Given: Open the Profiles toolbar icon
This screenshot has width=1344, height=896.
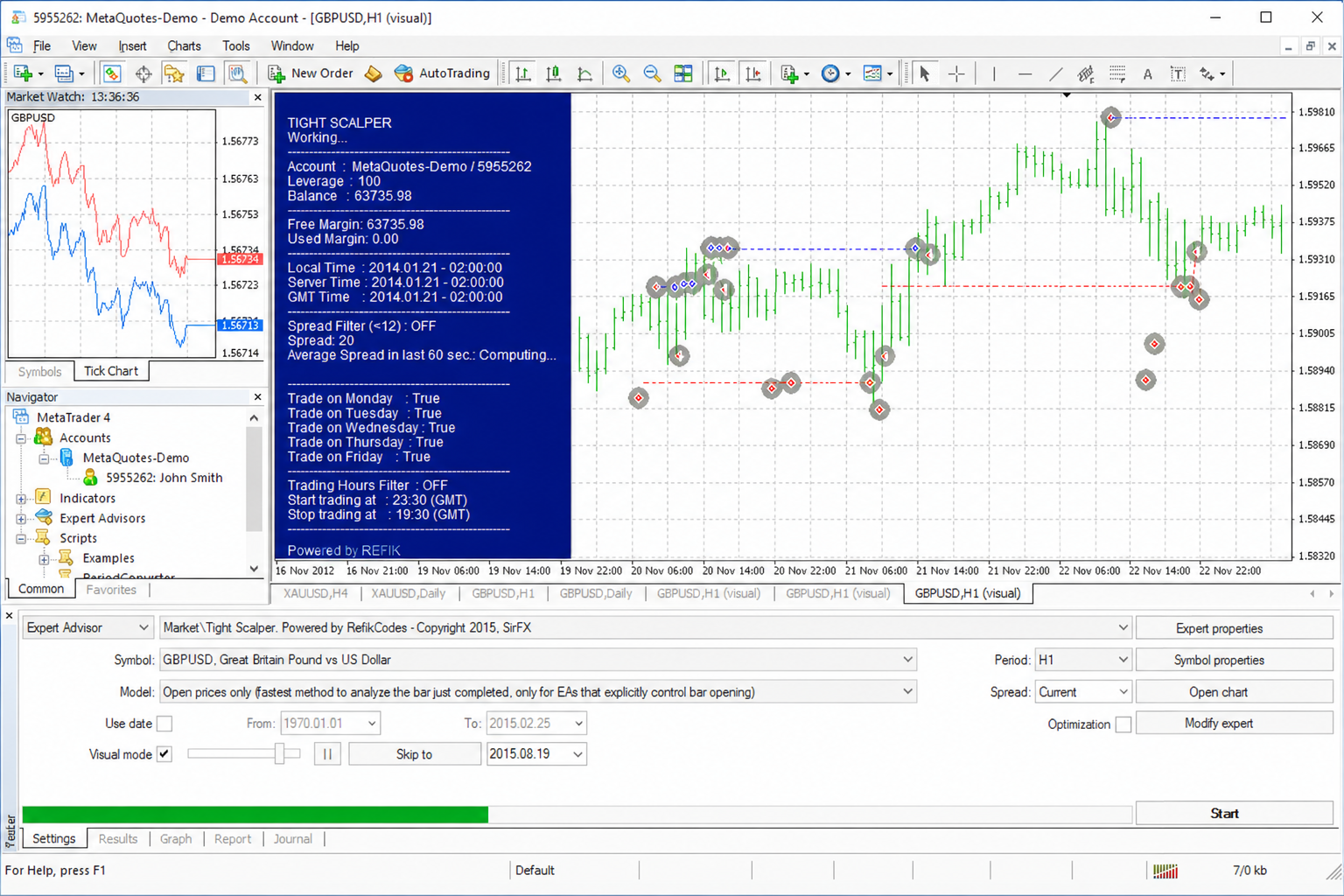Looking at the screenshot, I should (x=64, y=73).
